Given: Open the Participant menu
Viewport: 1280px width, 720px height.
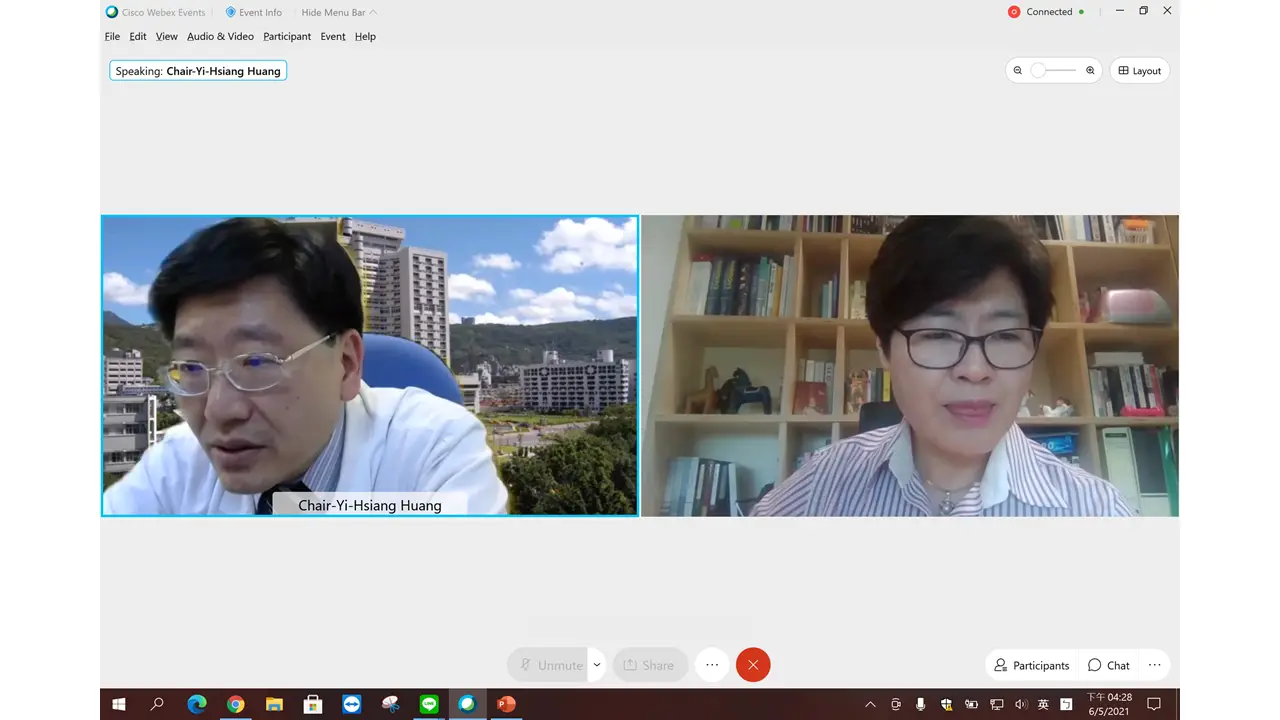Looking at the screenshot, I should [x=287, y=36].
